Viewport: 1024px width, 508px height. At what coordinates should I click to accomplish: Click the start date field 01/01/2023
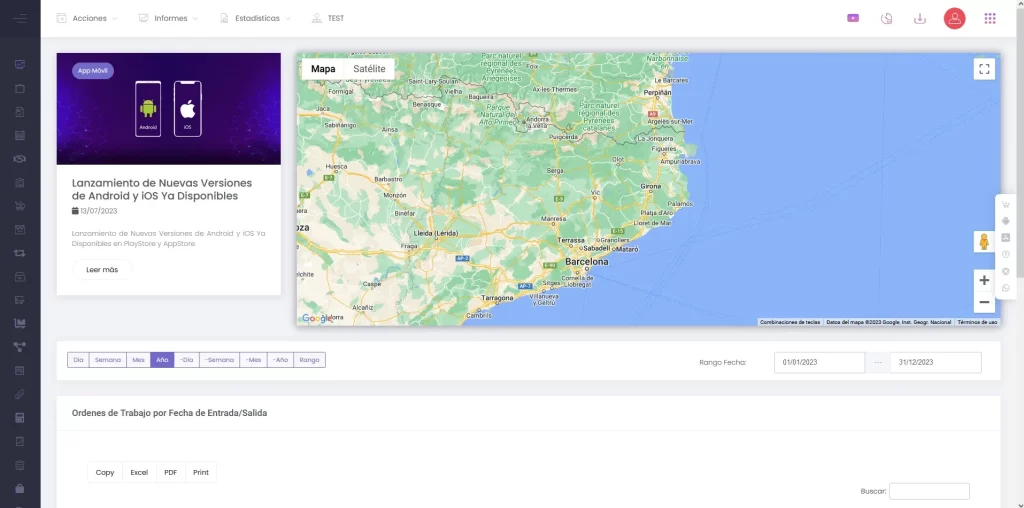coord(819,362)
